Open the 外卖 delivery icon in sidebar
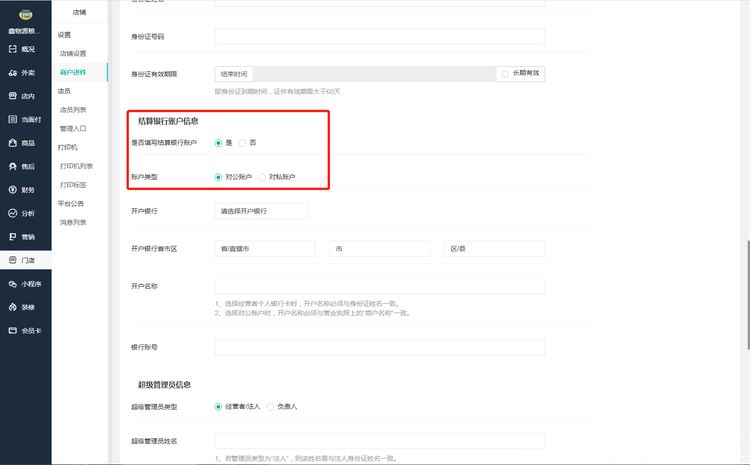The height and width of the screenshot is (465, 750). [13, 73]
